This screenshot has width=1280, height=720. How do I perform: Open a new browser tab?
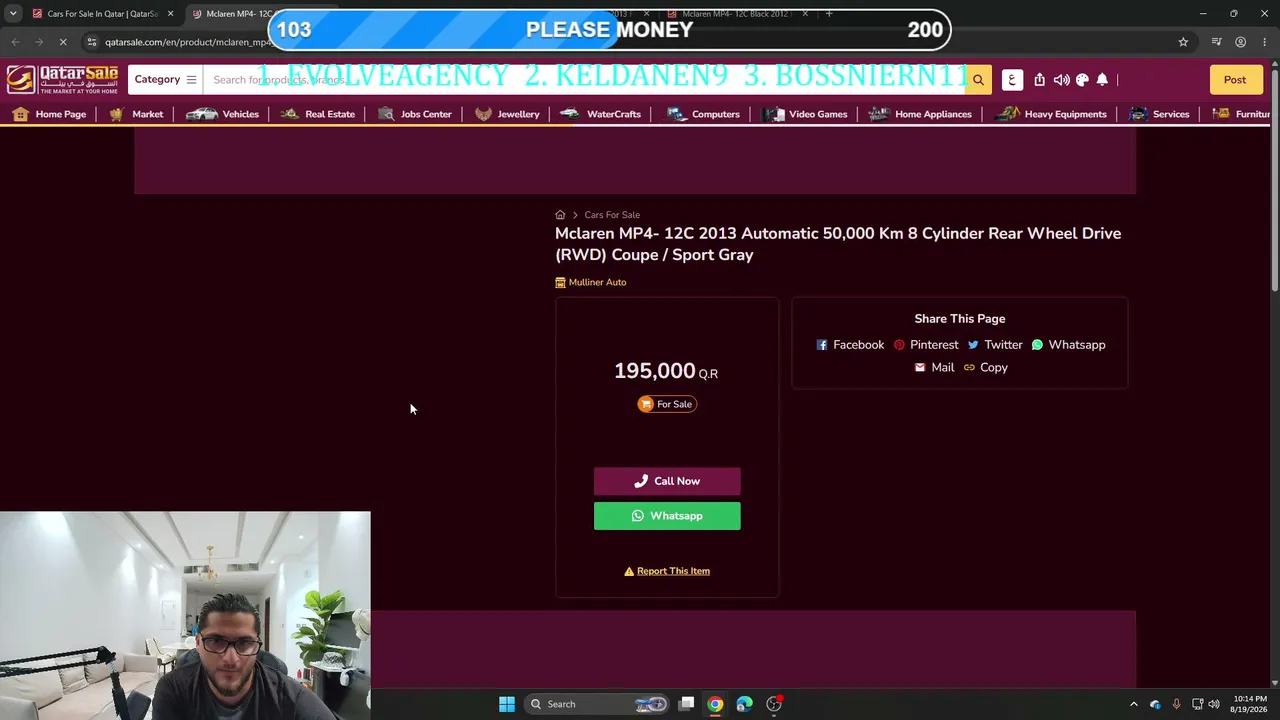point(829,14)
